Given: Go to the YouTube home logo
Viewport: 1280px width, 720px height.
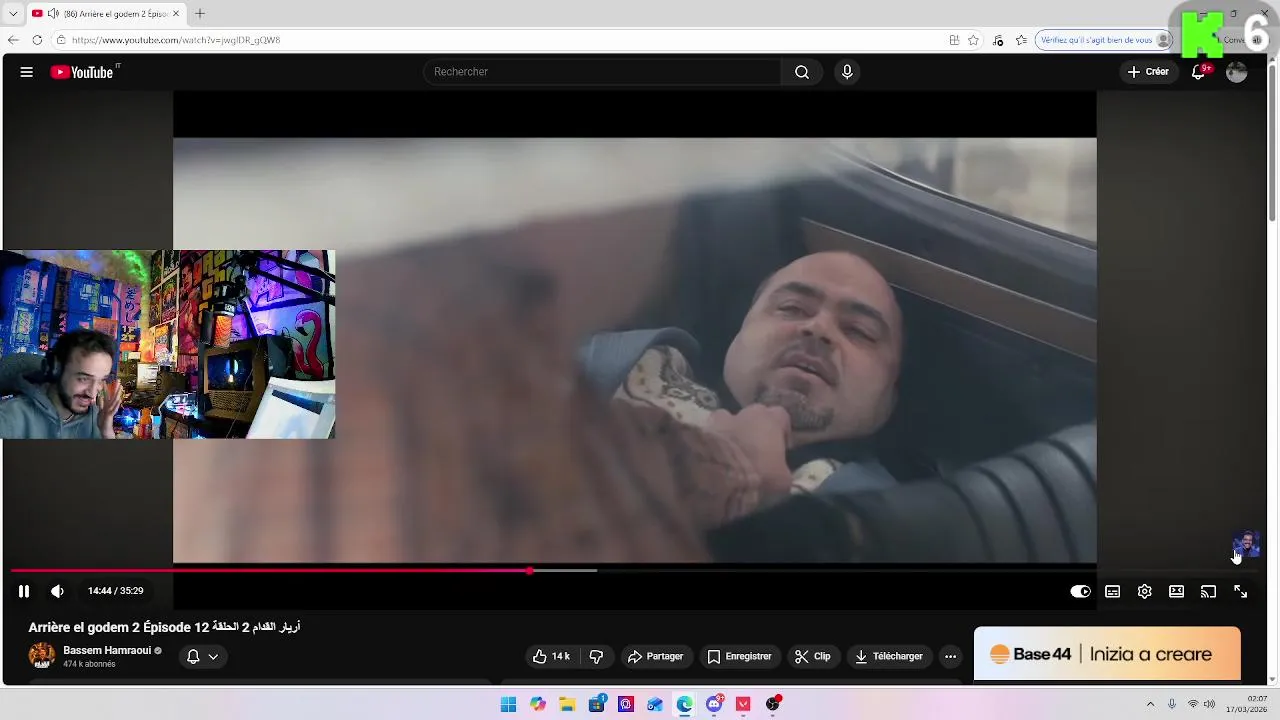Looking at the screenshot, I should pos(82,72).
